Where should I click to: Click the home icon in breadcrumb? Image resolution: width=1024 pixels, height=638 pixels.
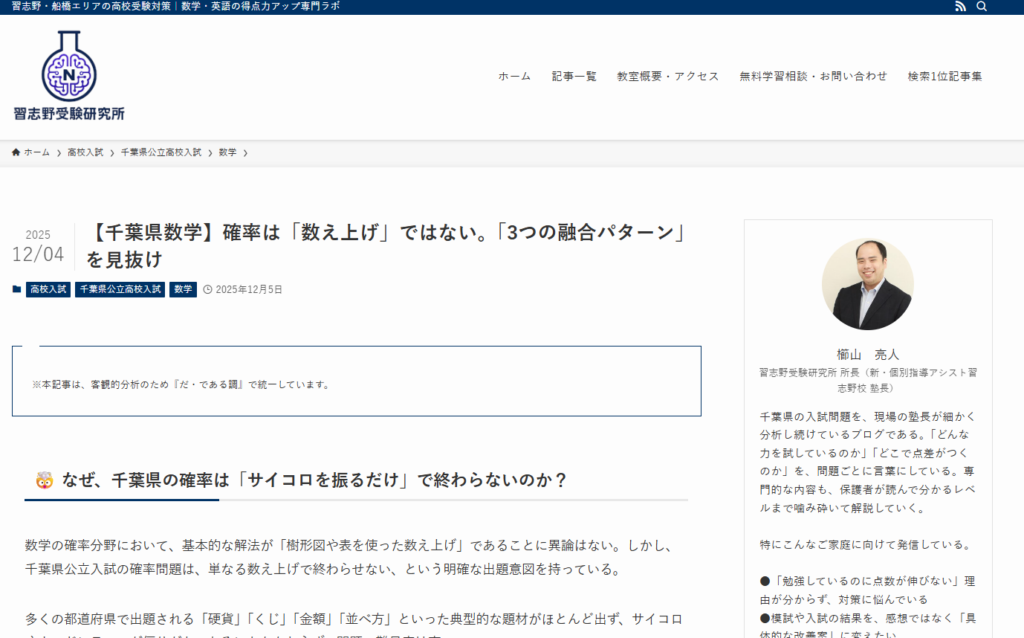point(16,152)
